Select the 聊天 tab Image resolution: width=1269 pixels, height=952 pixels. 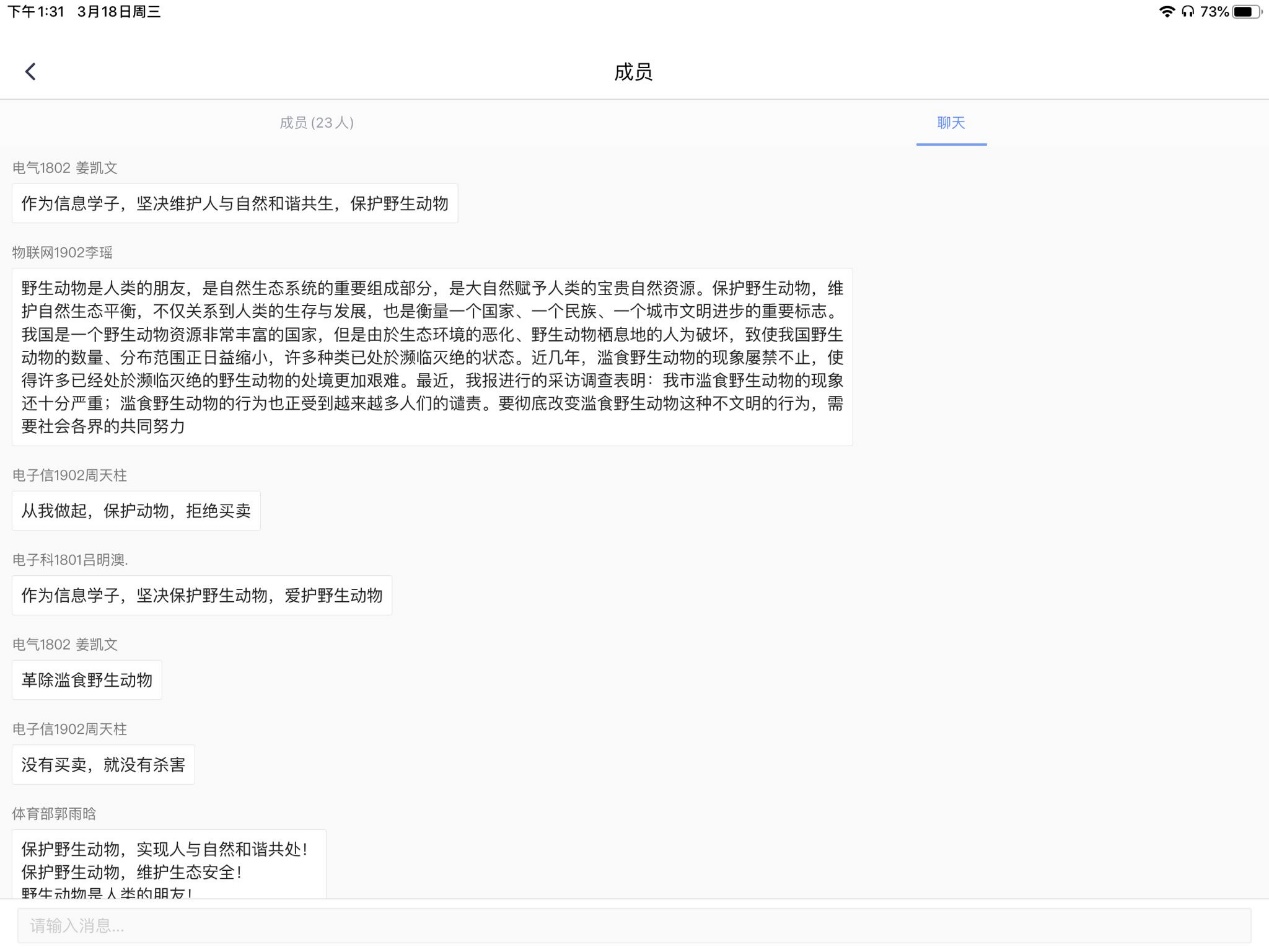(950, 123)
